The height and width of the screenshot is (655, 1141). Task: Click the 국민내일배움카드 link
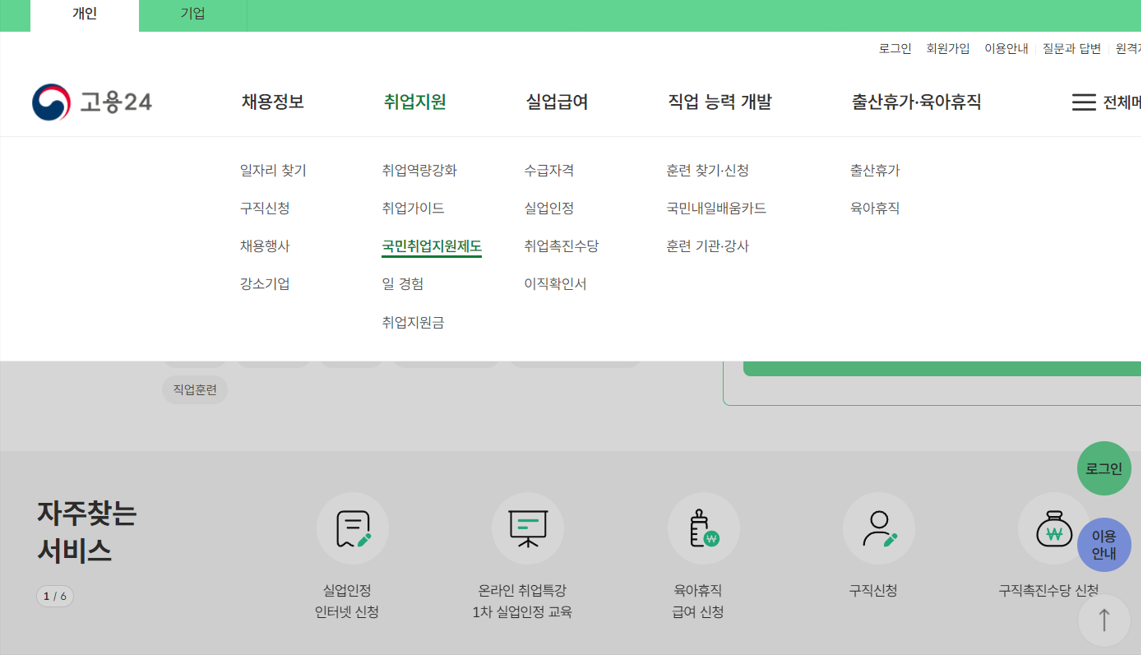pyautogui.click(x=716, y=208)
